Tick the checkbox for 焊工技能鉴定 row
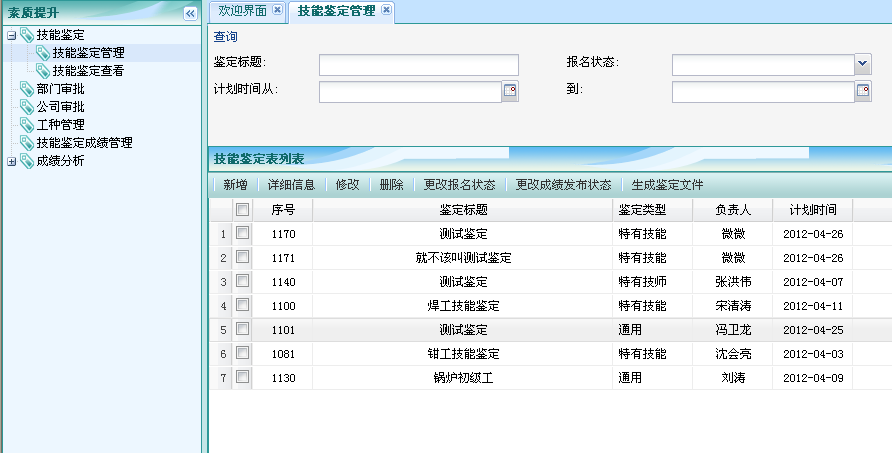The width and height of the screenshot is (892, 453). [242, 305]
